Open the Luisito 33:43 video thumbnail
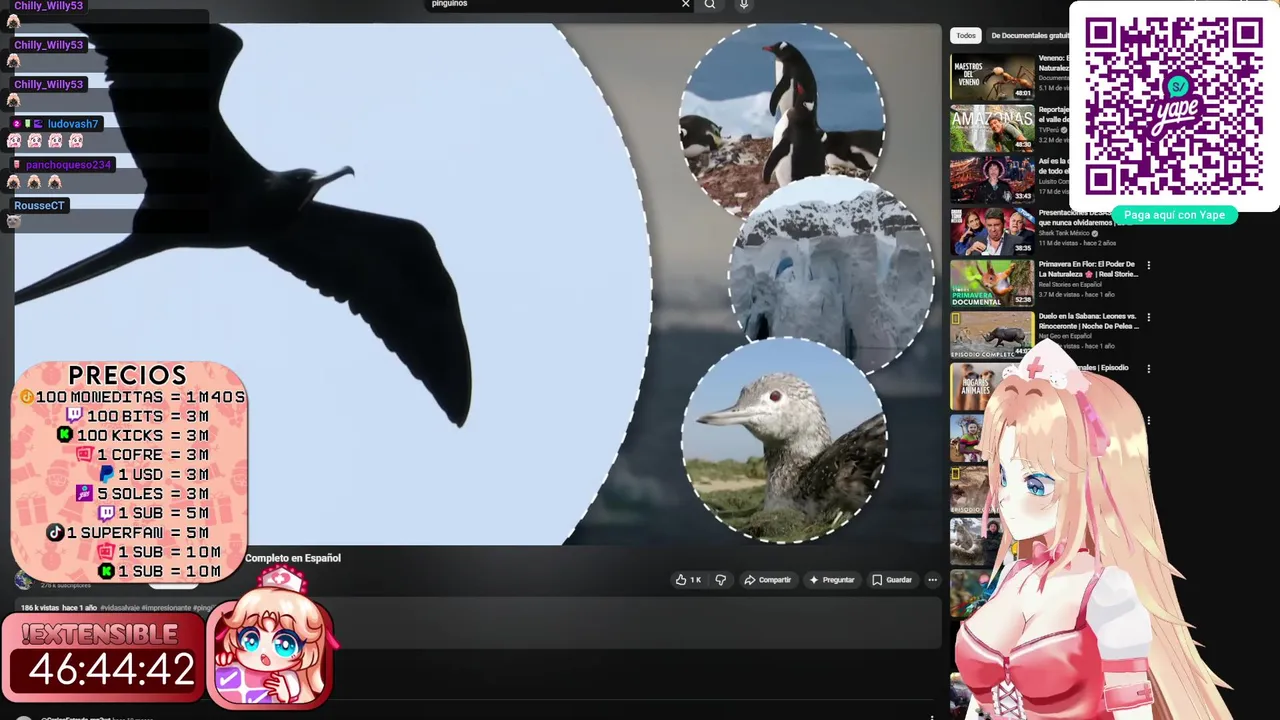 [x=992, y=179]
